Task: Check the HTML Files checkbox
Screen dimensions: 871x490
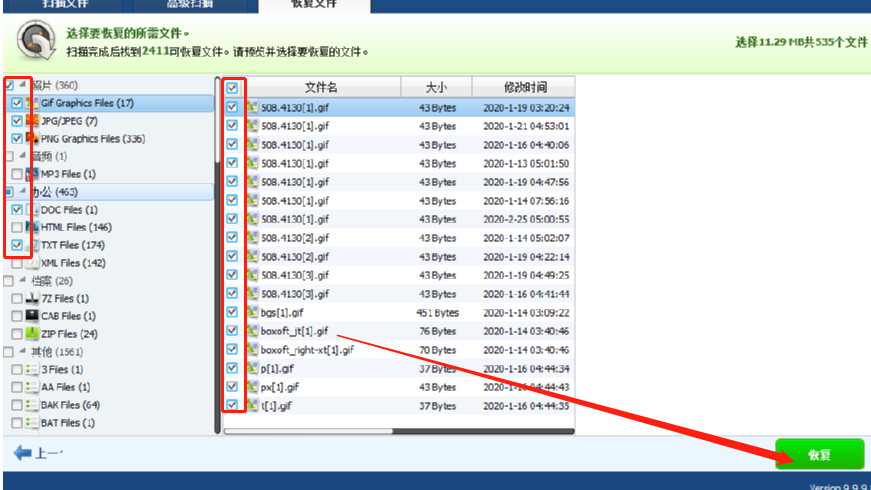Action: pyautogui.click(x=17, y=227)
